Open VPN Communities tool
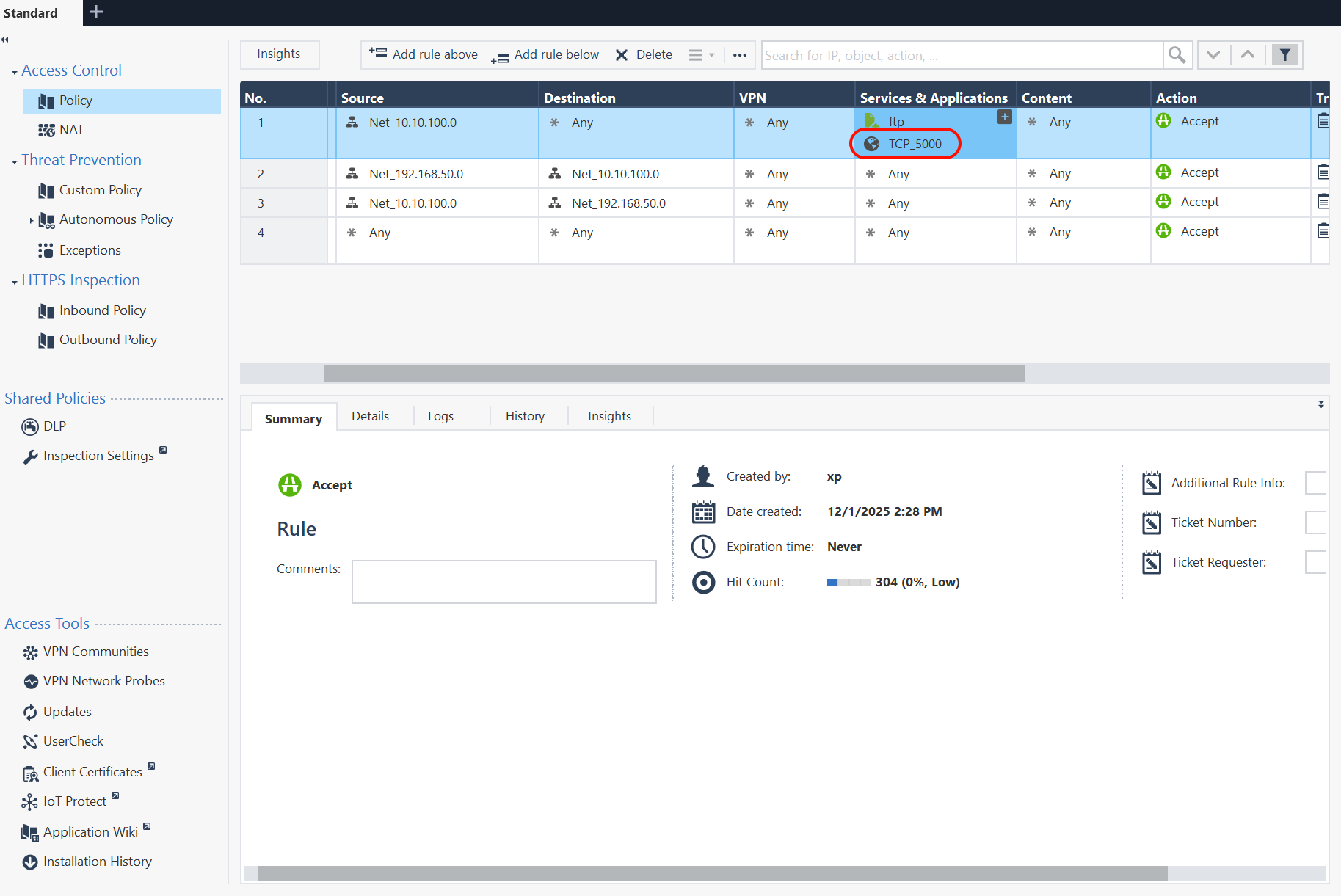The image size is (1341, 896). point(95,652)
